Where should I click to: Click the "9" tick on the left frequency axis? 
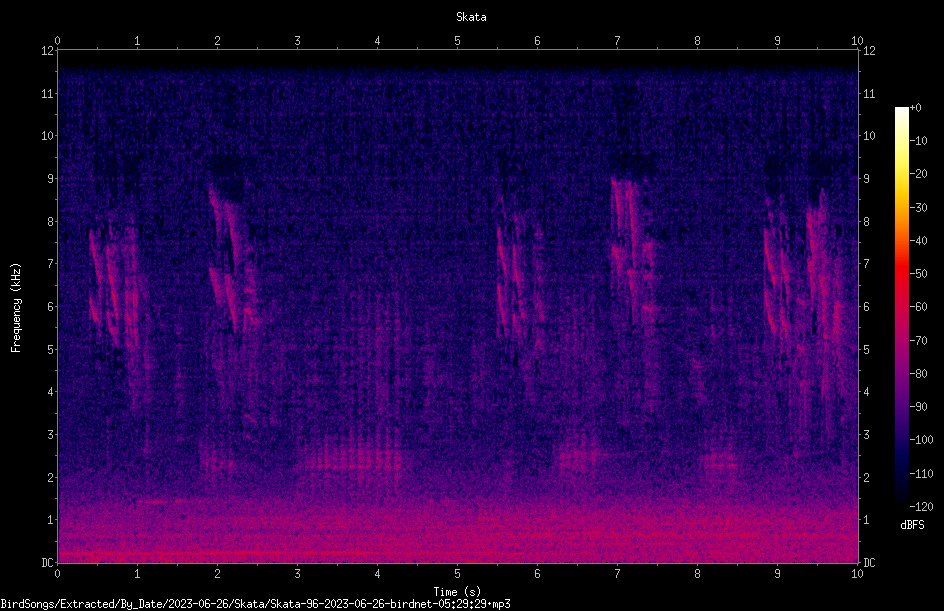pyautogui.click(x=51, y=179)
